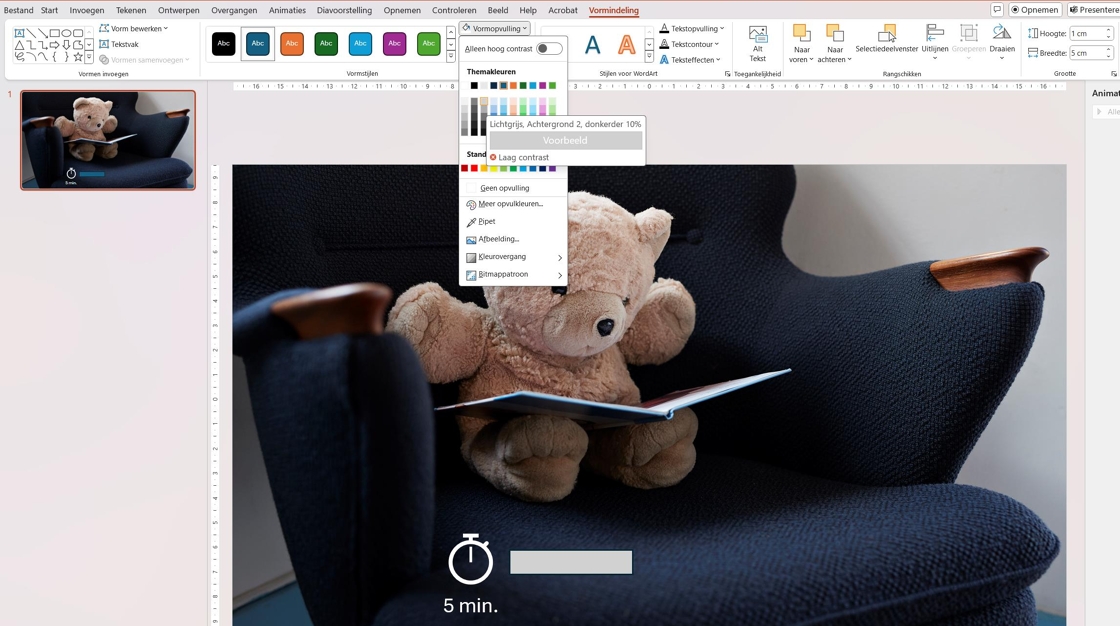
Task: Open the Vormopvulling dropdown
Action: click(x=494, y=29)
